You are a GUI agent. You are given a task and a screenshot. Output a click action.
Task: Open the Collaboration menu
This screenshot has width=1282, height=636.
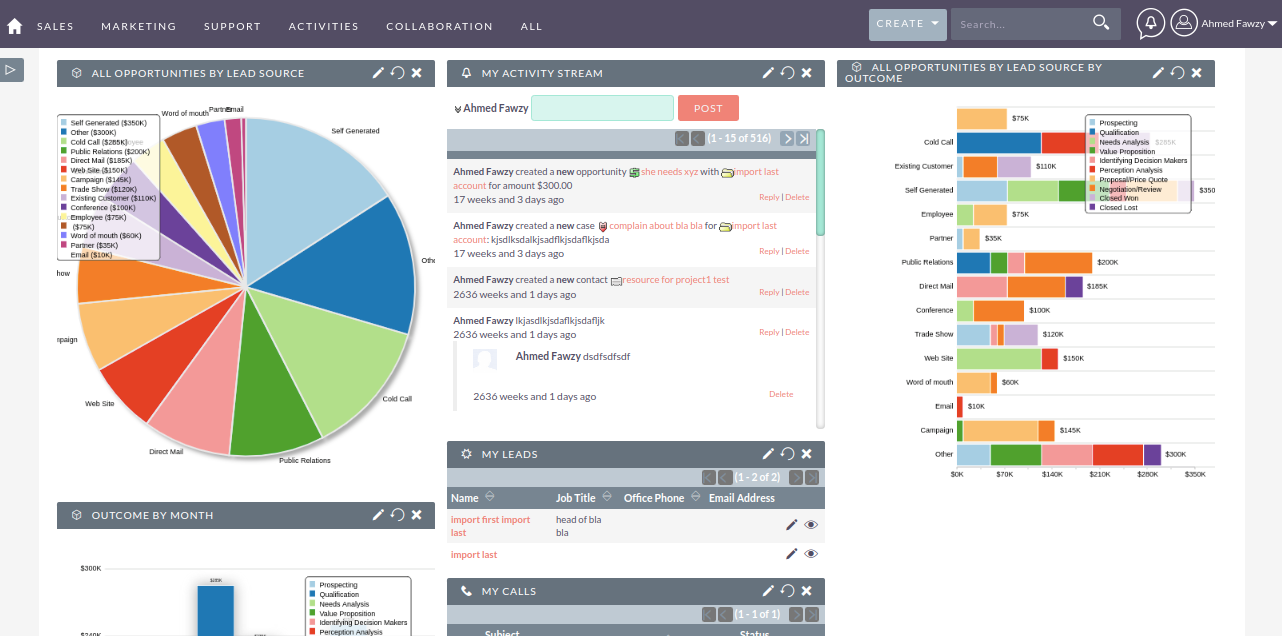[x=439, y=26]
